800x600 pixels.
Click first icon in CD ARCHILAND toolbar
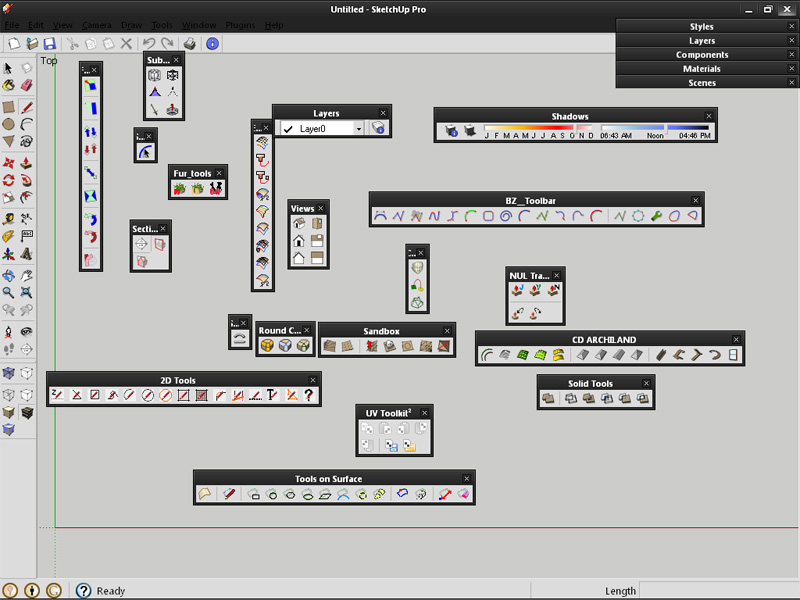coord(487,355)
